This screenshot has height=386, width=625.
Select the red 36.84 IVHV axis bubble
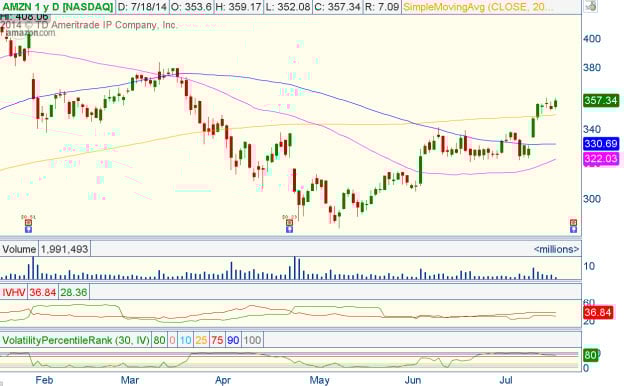coord(598,312)
